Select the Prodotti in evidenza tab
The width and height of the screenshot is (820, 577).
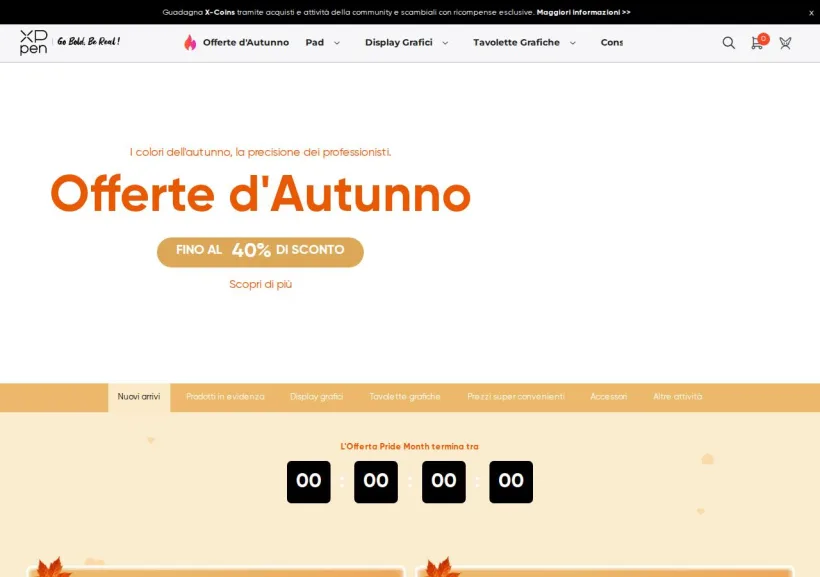point(225,397)
